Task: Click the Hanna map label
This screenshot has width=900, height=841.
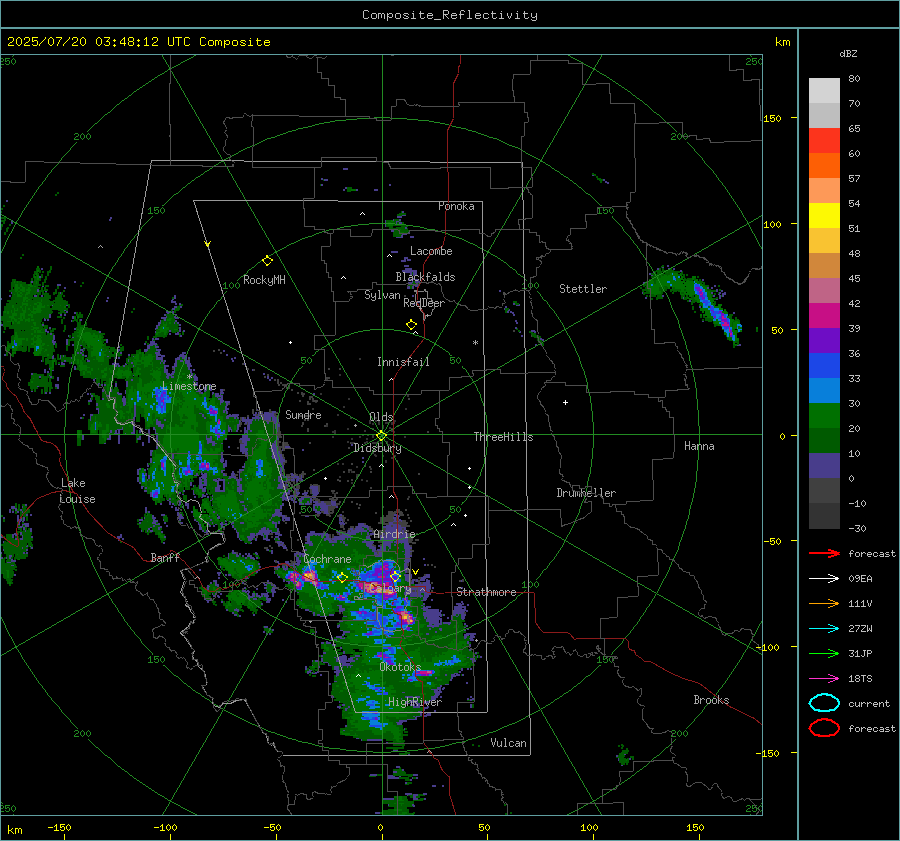Action: tap(699, 446)
